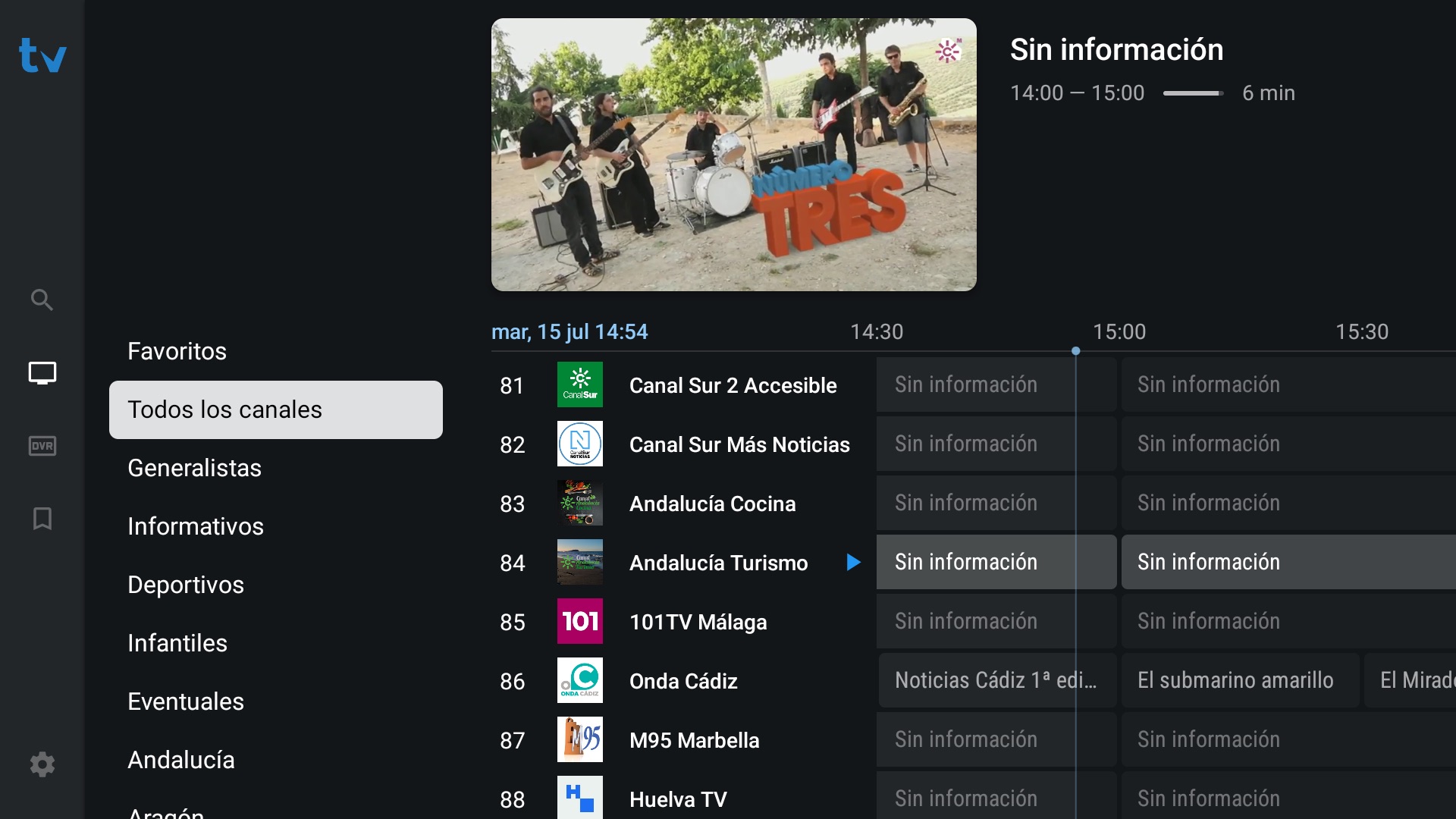Select channel 82 Canal Sur Más Noticias
Screen dimensions: 1456x819
point(681,444)
